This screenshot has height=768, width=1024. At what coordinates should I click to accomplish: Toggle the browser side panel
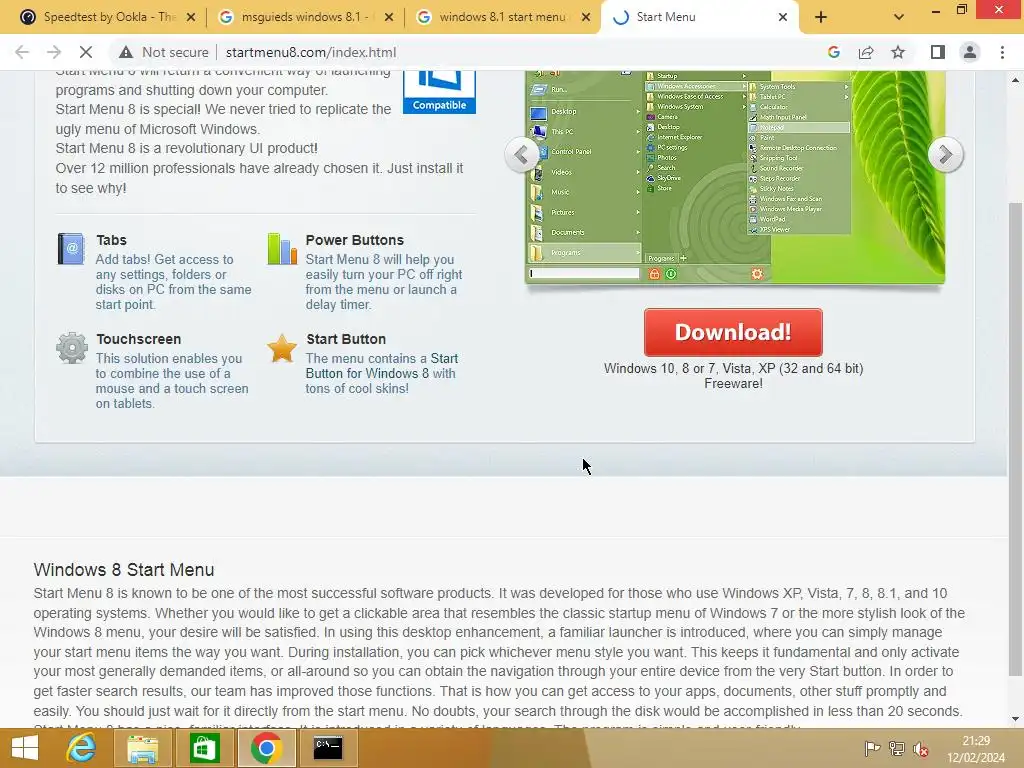(x=938, y=52)
